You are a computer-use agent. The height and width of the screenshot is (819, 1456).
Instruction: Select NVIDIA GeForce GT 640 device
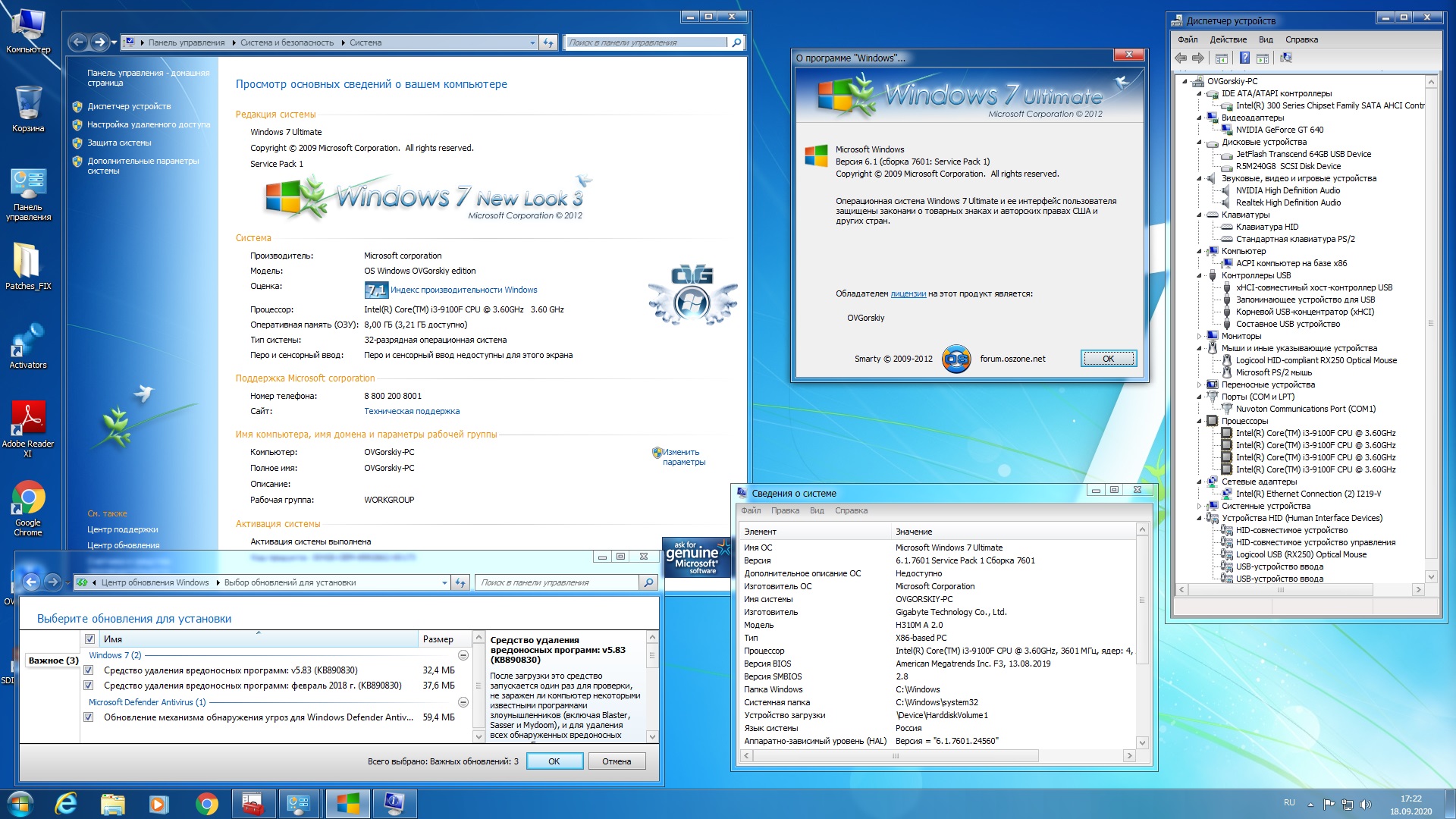tap(1279, 130)
